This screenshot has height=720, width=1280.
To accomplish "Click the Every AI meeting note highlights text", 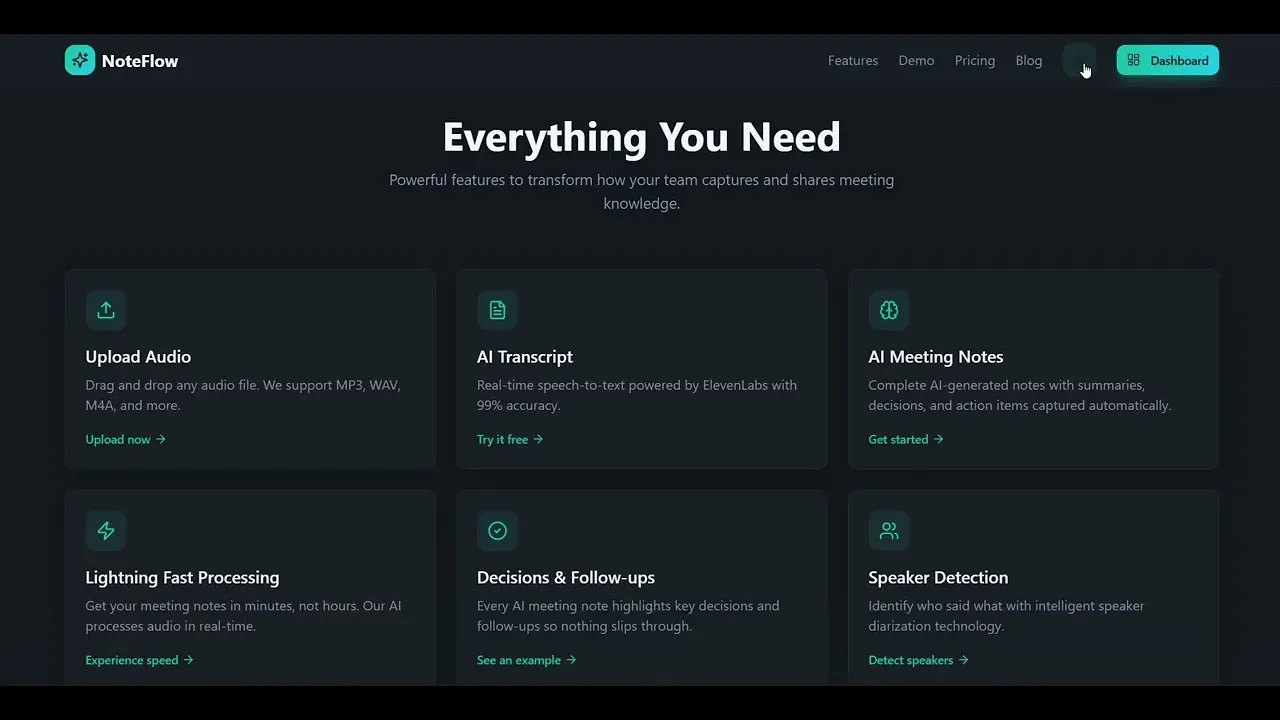I will tap(628, 616).
